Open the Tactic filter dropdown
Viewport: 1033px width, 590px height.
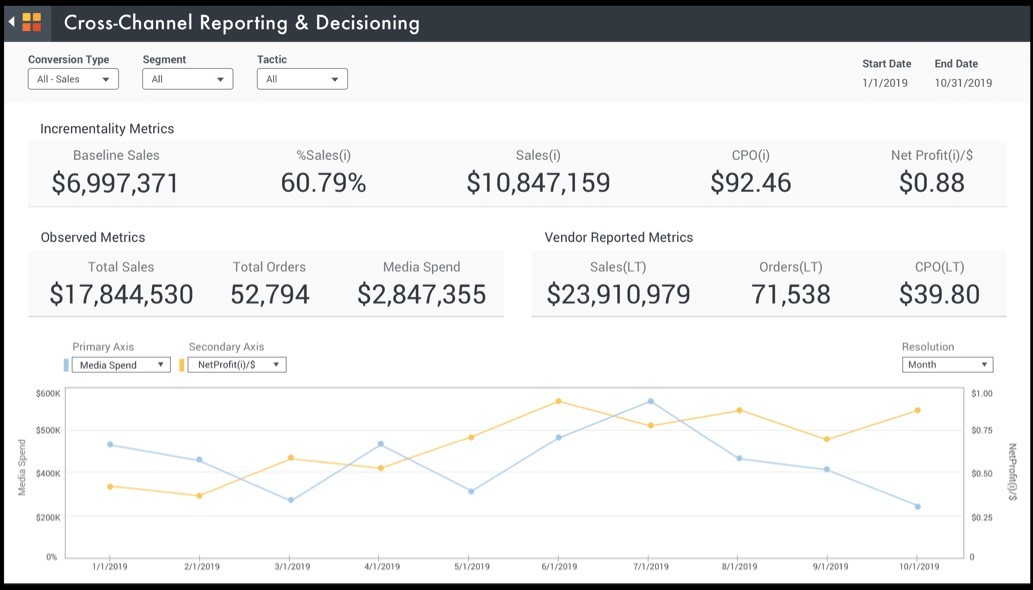pyautogui.click(x=302, y=79)
